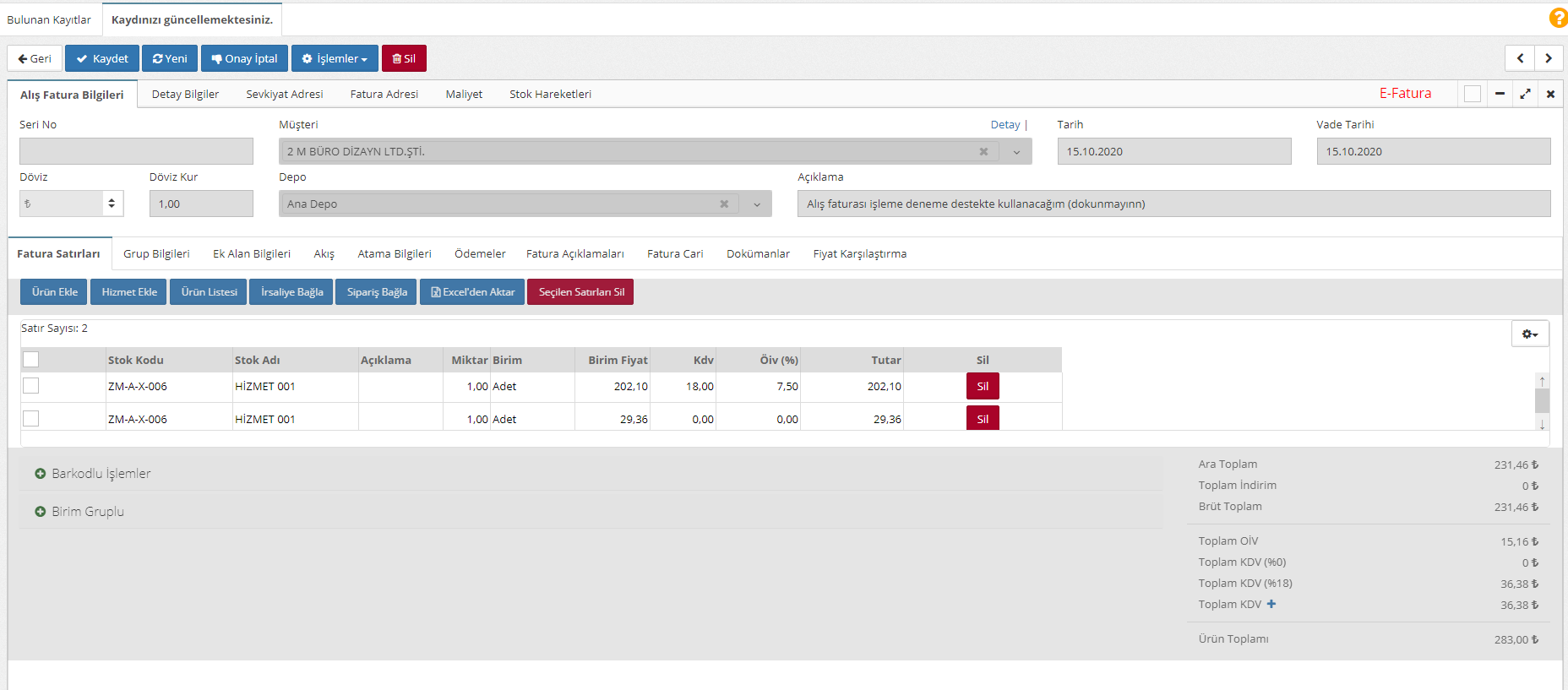The height and width of the screenshot is (690, 1568).
Task: Switch to the Detay Bilgiler tab
Action: (x=185, y=95)
